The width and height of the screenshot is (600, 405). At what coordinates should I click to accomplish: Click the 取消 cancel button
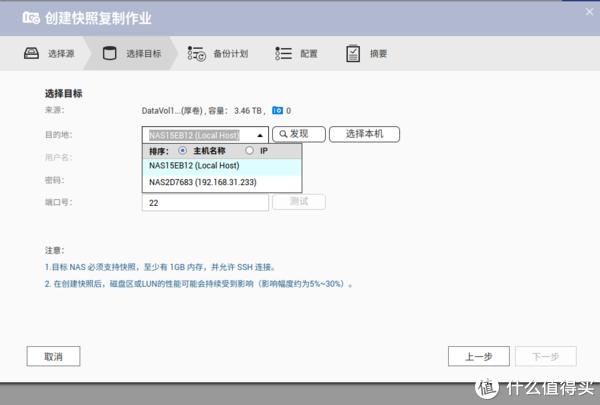[x=54, y=356]
